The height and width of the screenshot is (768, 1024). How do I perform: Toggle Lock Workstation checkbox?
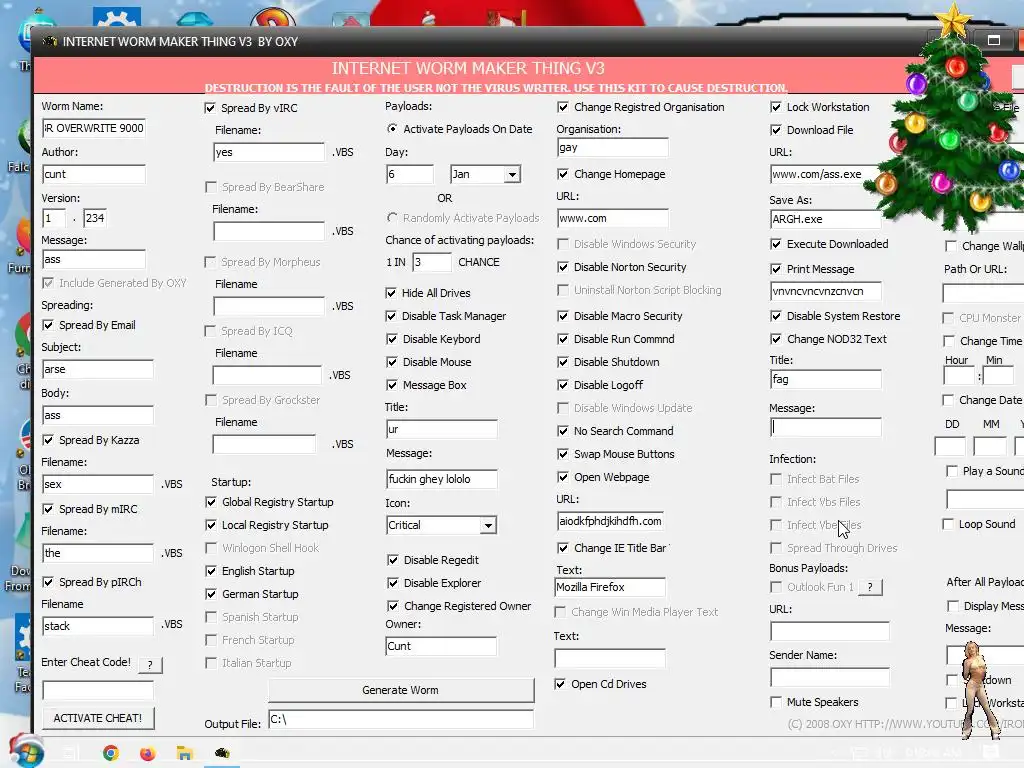[x=775, y=107]
